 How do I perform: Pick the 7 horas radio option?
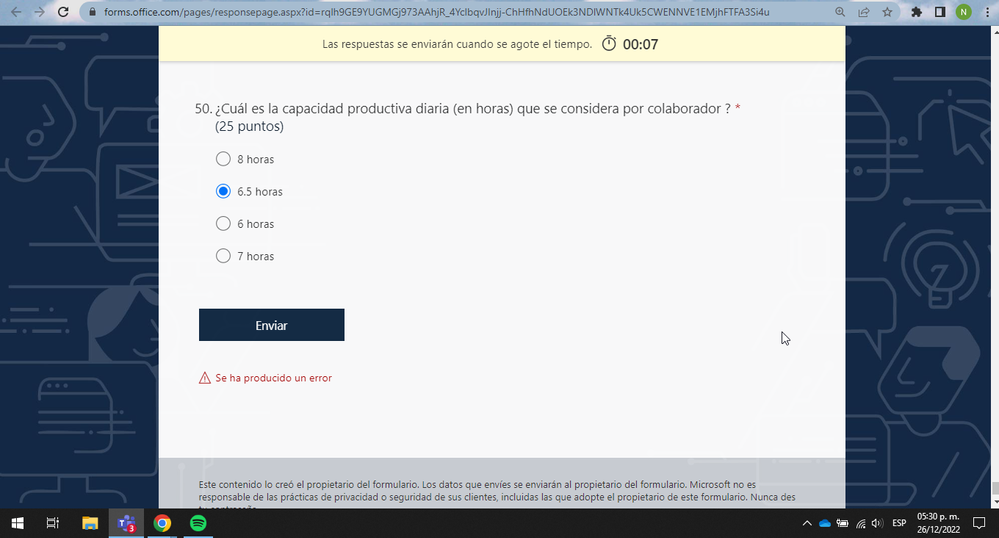[223, 256]
